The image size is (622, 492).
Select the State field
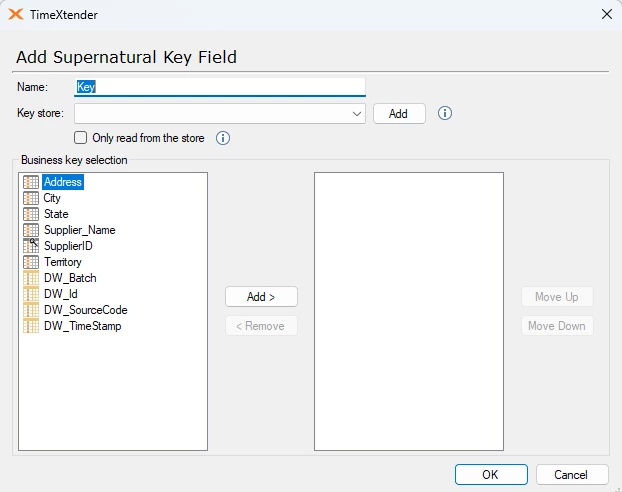(56, 214)
